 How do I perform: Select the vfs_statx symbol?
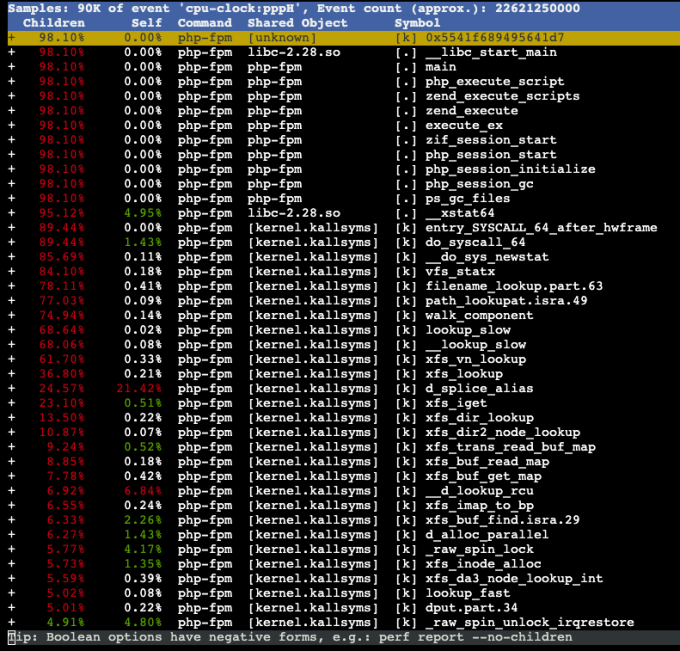[x=460, y=272]
